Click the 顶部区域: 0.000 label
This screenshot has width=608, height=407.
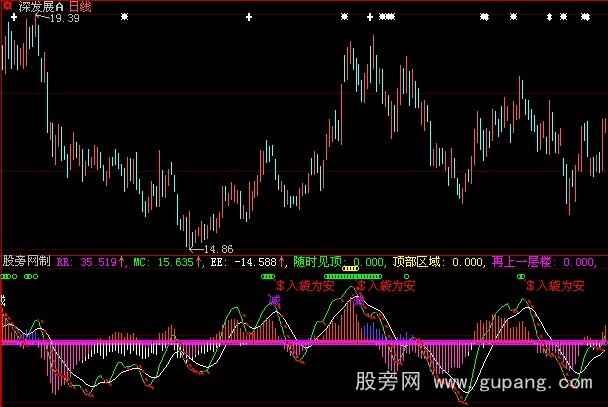(x=437, y=262)
